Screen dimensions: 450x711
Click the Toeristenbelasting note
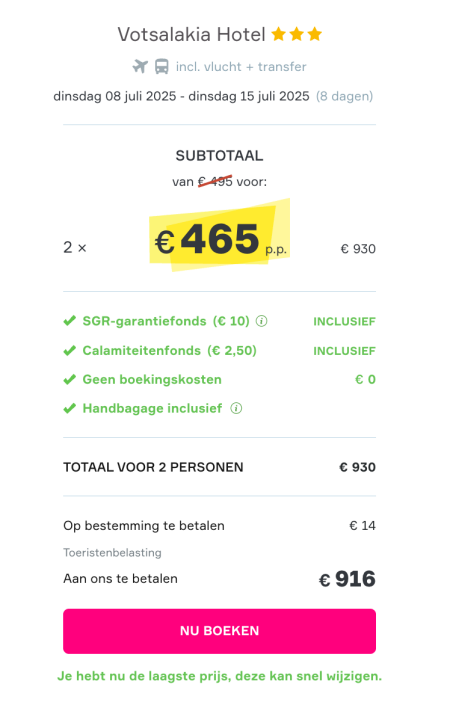(112, 553)
